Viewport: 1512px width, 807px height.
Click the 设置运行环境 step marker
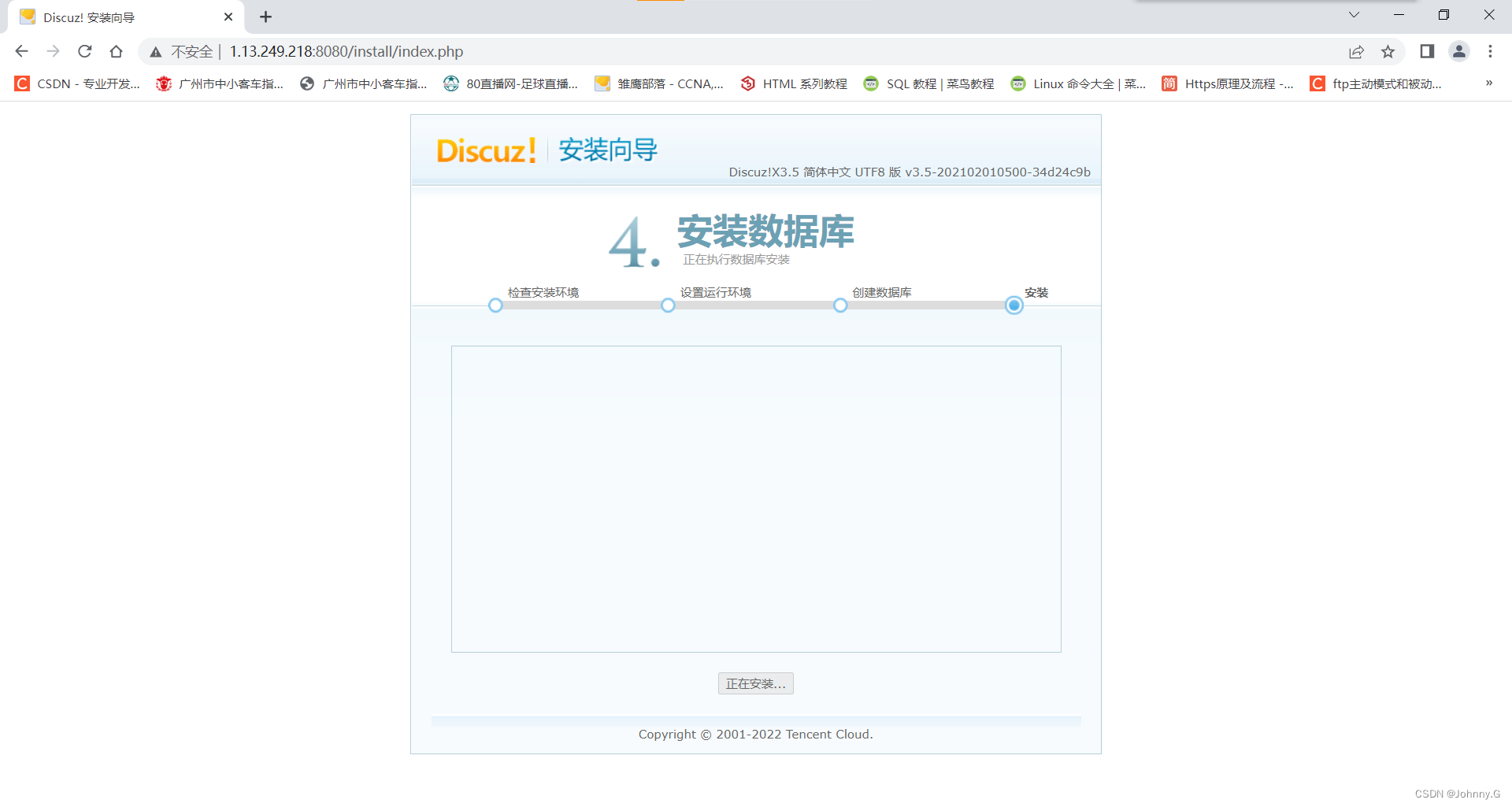[668, 305]
